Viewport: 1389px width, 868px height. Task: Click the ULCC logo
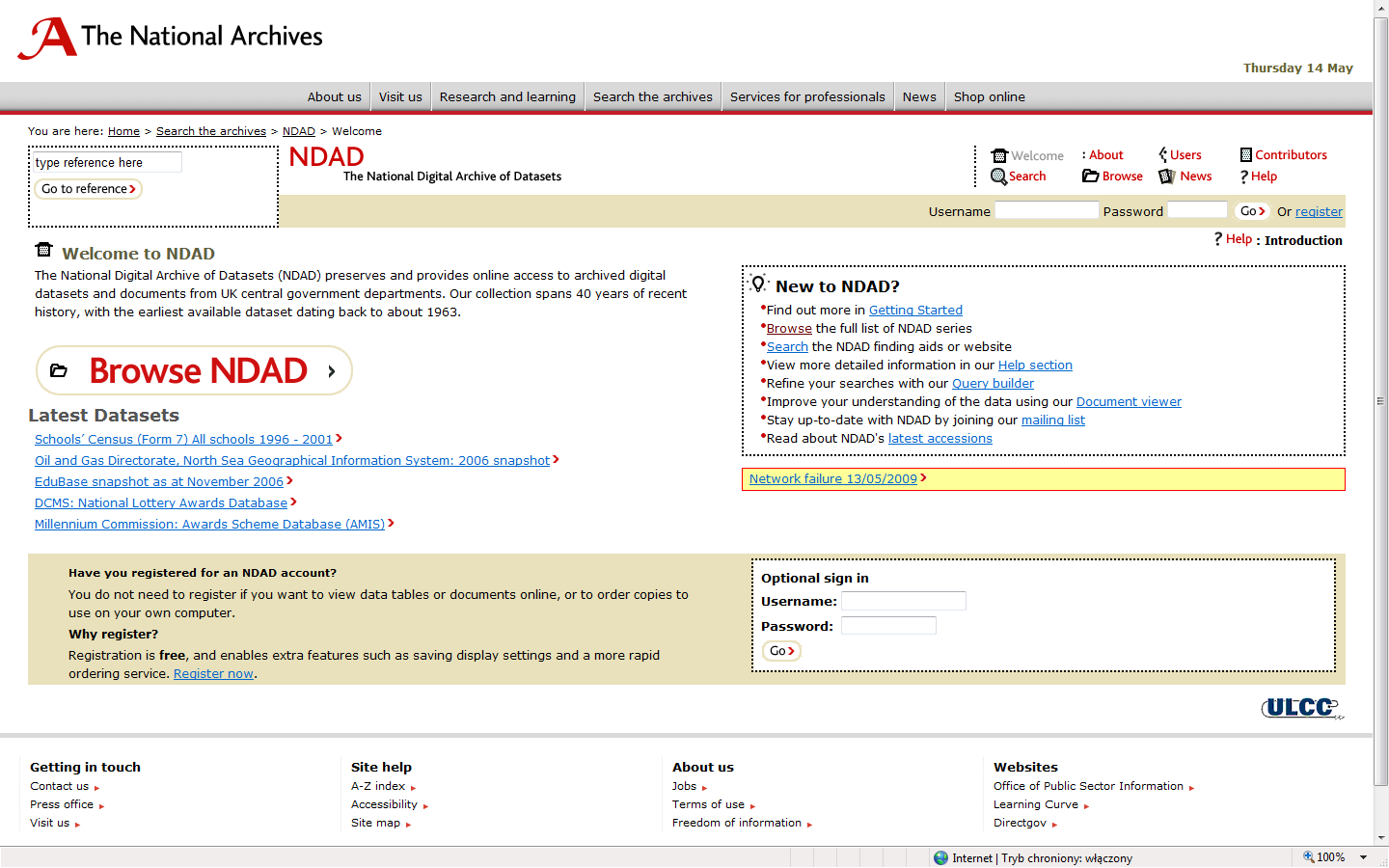tap(1302, 708)
